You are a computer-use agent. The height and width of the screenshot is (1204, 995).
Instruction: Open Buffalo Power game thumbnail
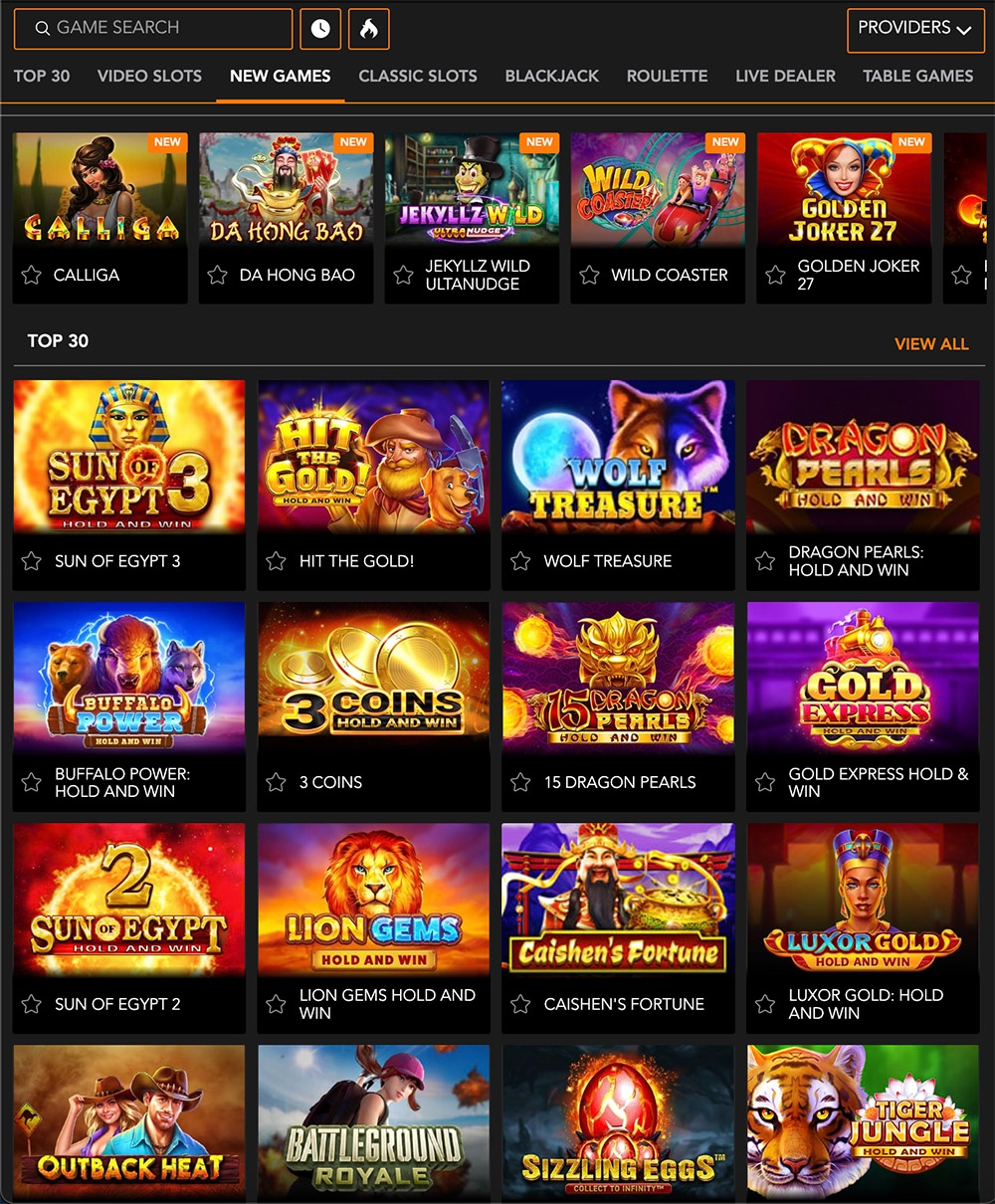pos(129,677)
